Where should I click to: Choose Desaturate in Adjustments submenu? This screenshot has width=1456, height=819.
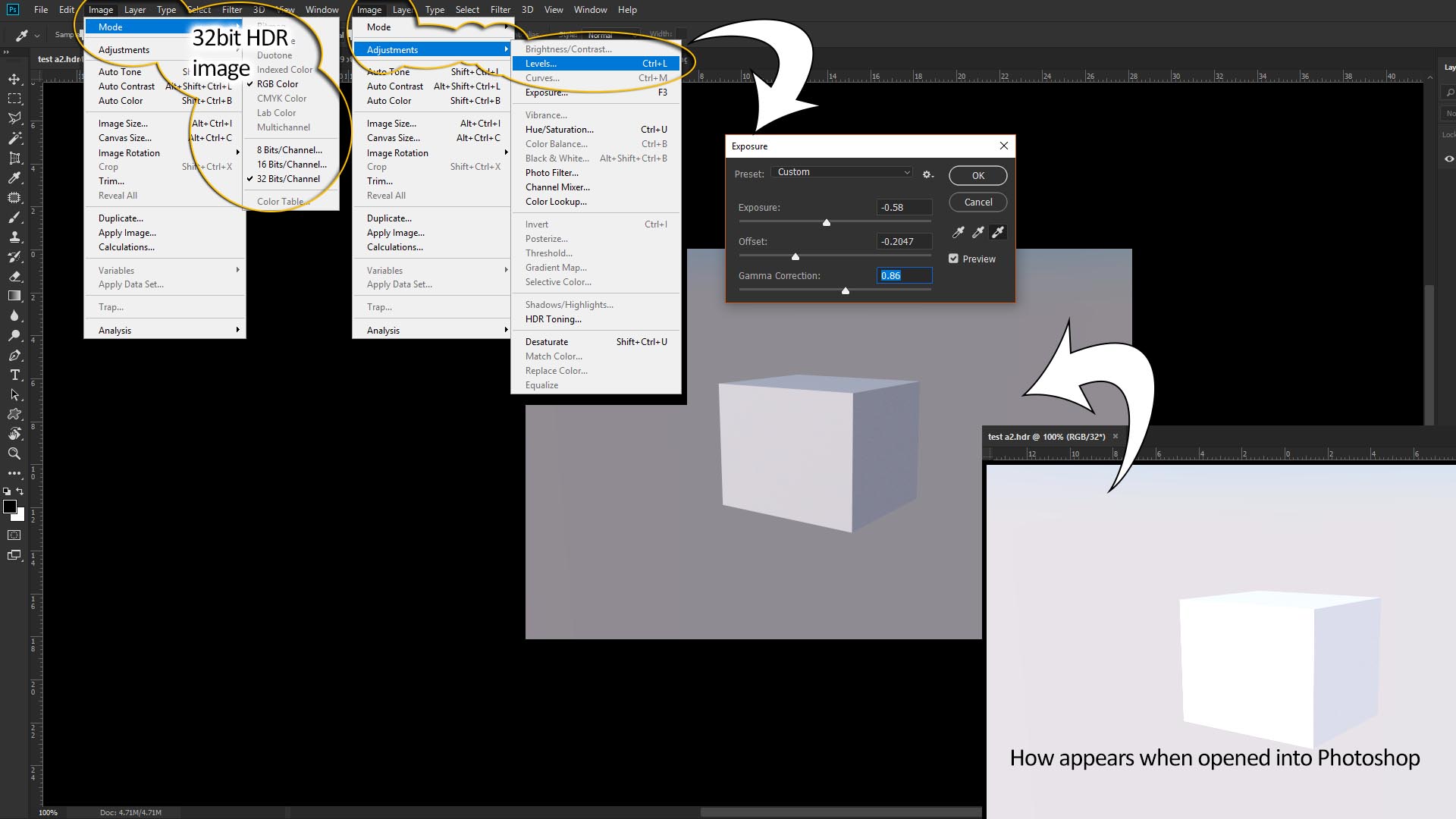(x=596, y=342)
